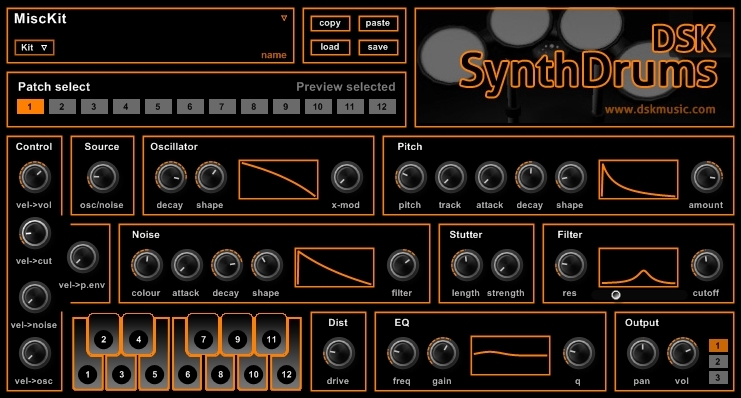Screen dimensions: 741x398
Task: Click the Pitch amount knob
Action: pyautogui.click(x=707, y=177)
